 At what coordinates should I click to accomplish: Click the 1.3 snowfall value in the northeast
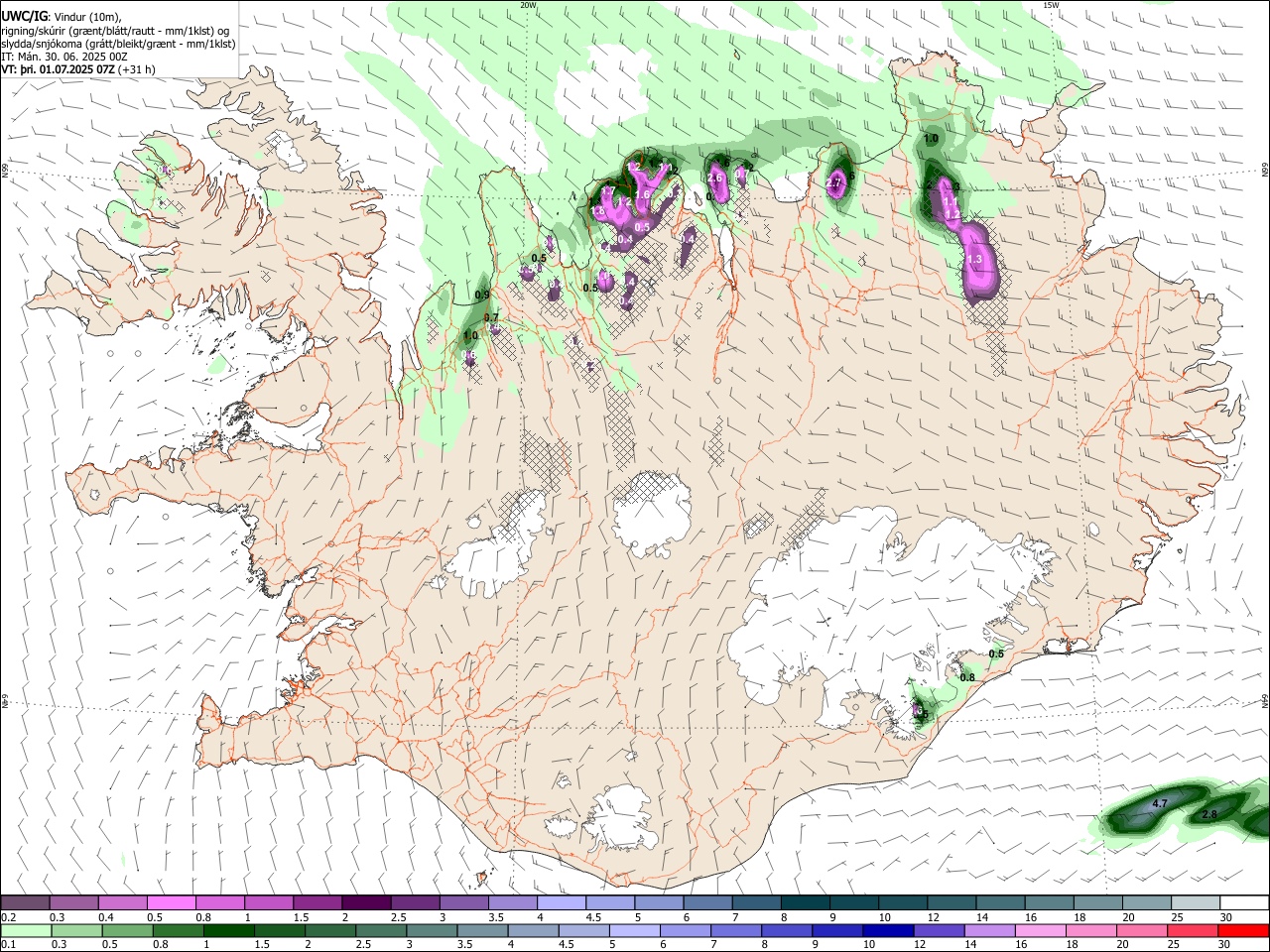(x=973, y=260)
